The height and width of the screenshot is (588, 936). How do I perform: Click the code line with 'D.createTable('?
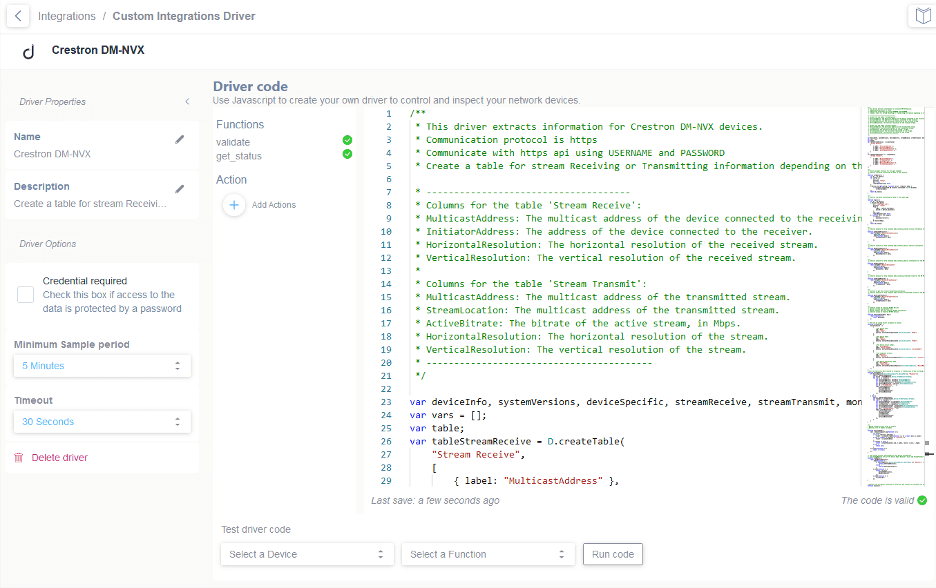click(x=517, y=441)
